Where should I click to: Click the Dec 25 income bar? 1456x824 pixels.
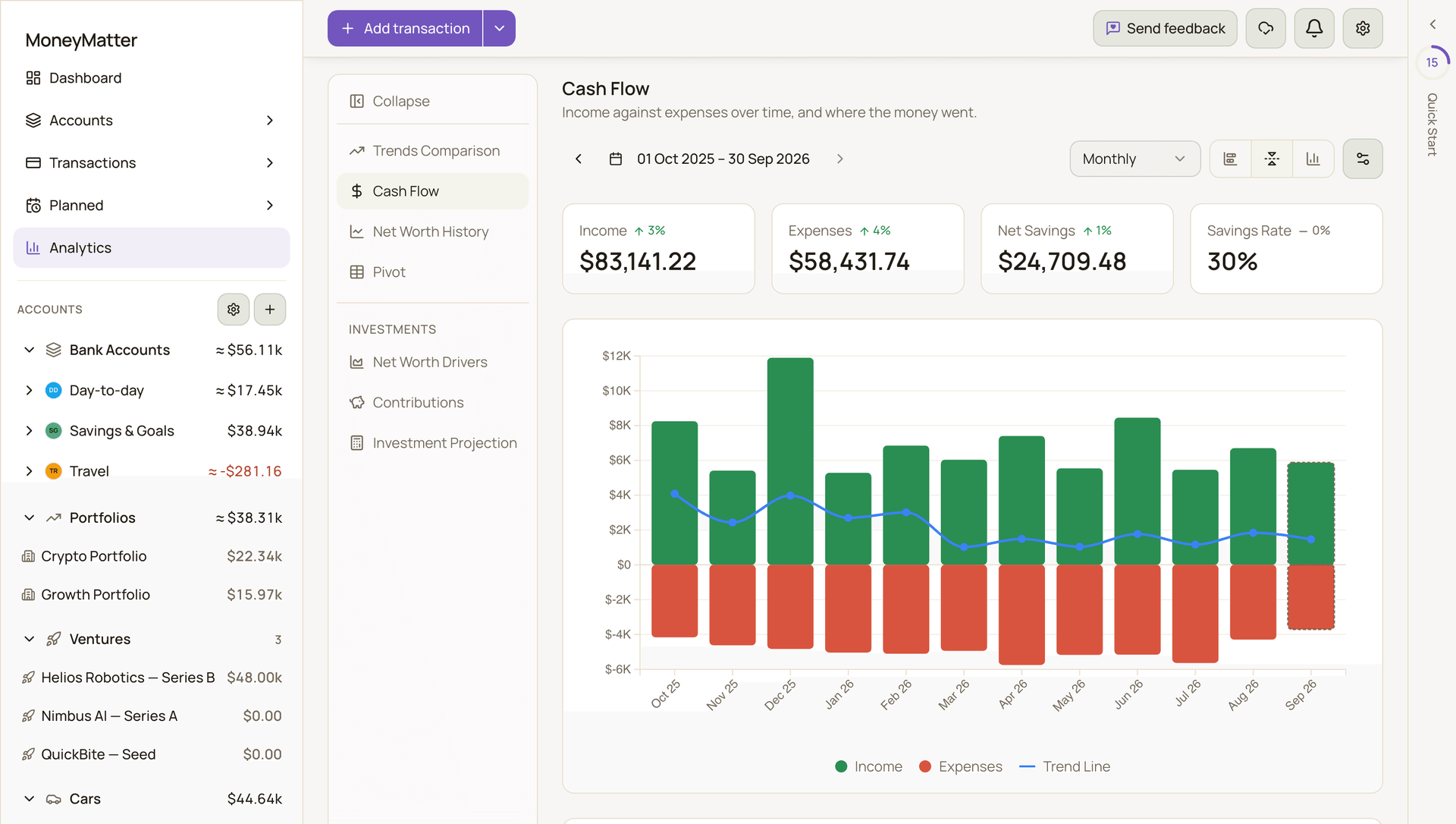click(790, 461)
